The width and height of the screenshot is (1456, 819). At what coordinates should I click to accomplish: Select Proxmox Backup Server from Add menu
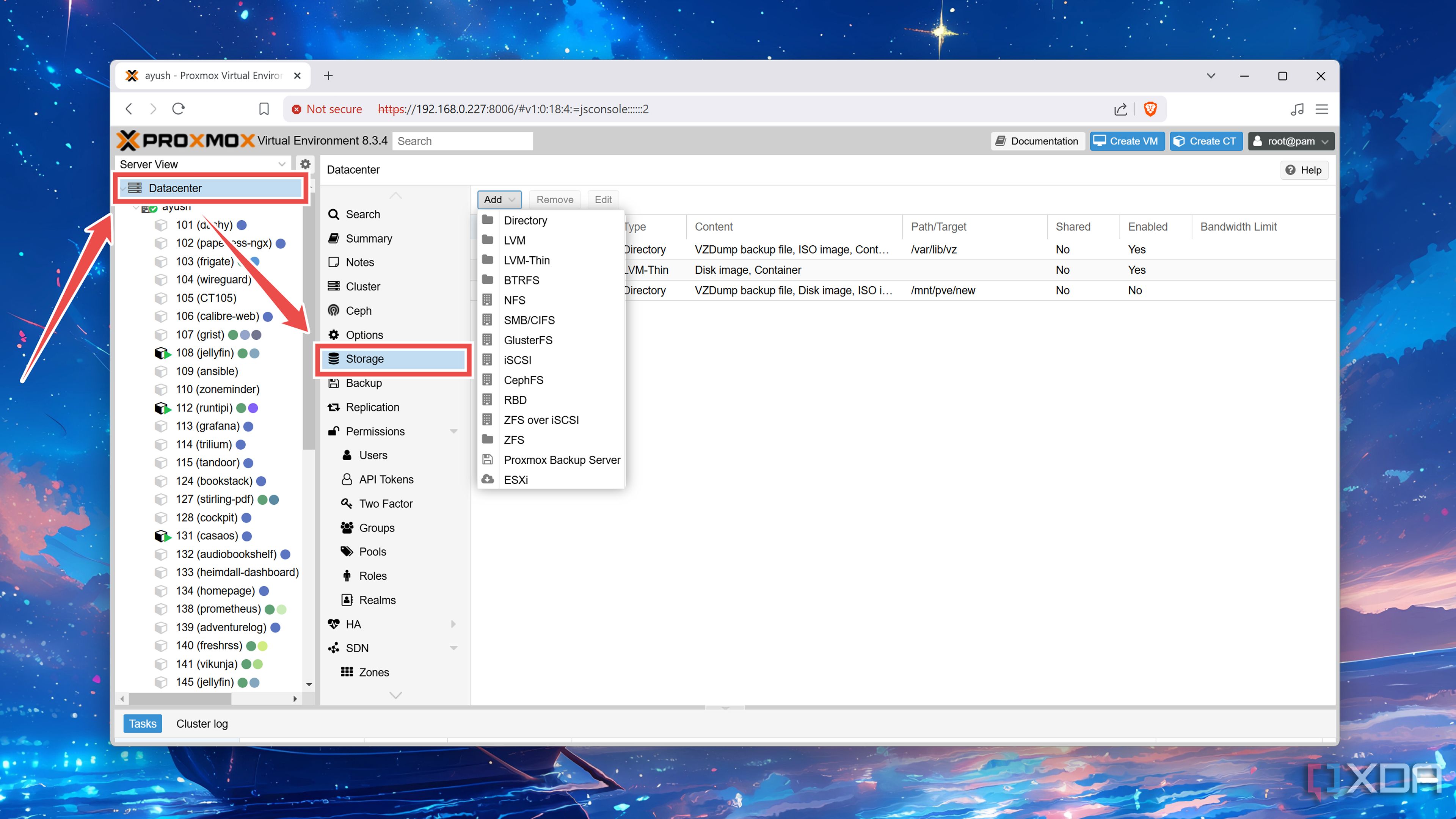562,460
